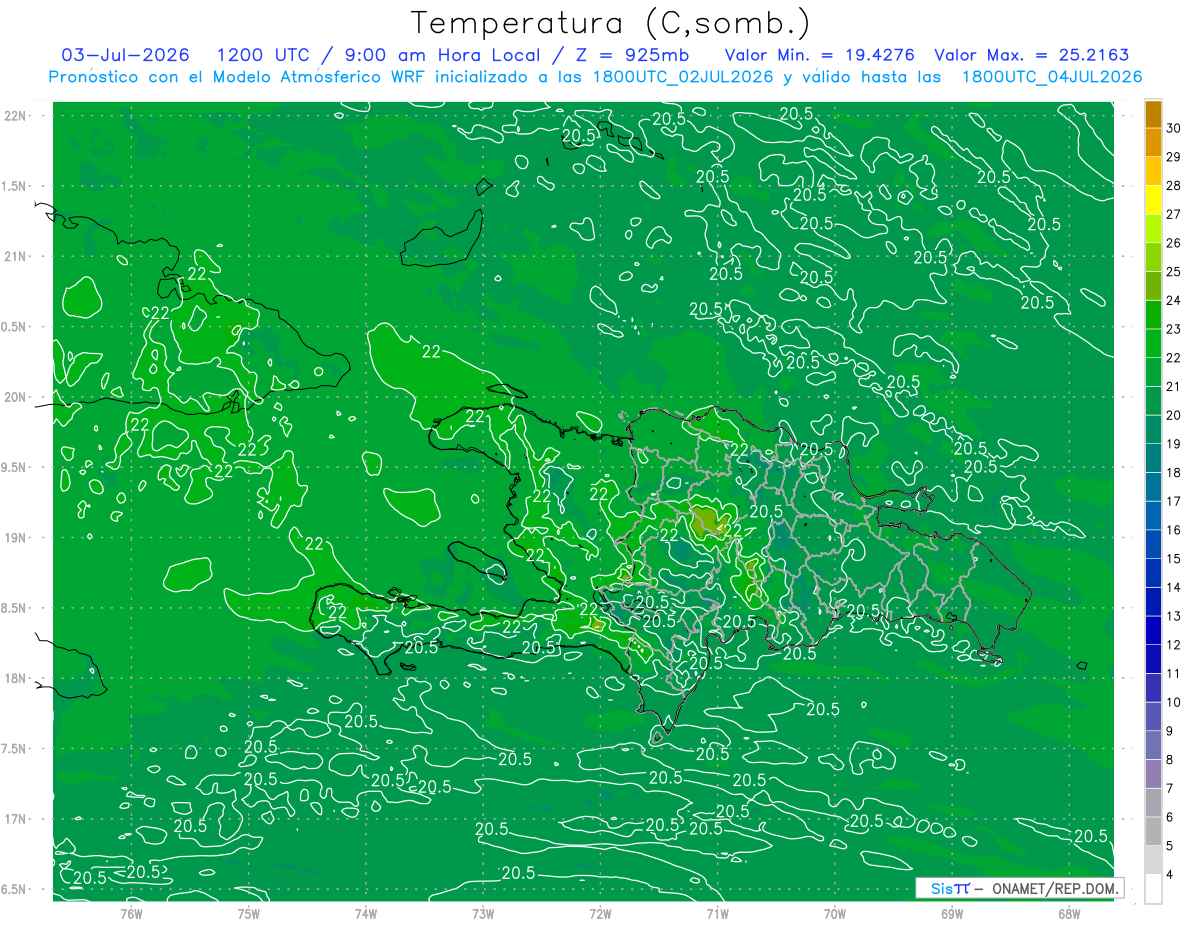The image size is (1200, 927).
Task: Click the Valor Min. = 19.4276 text
Action: click(821, 55)
